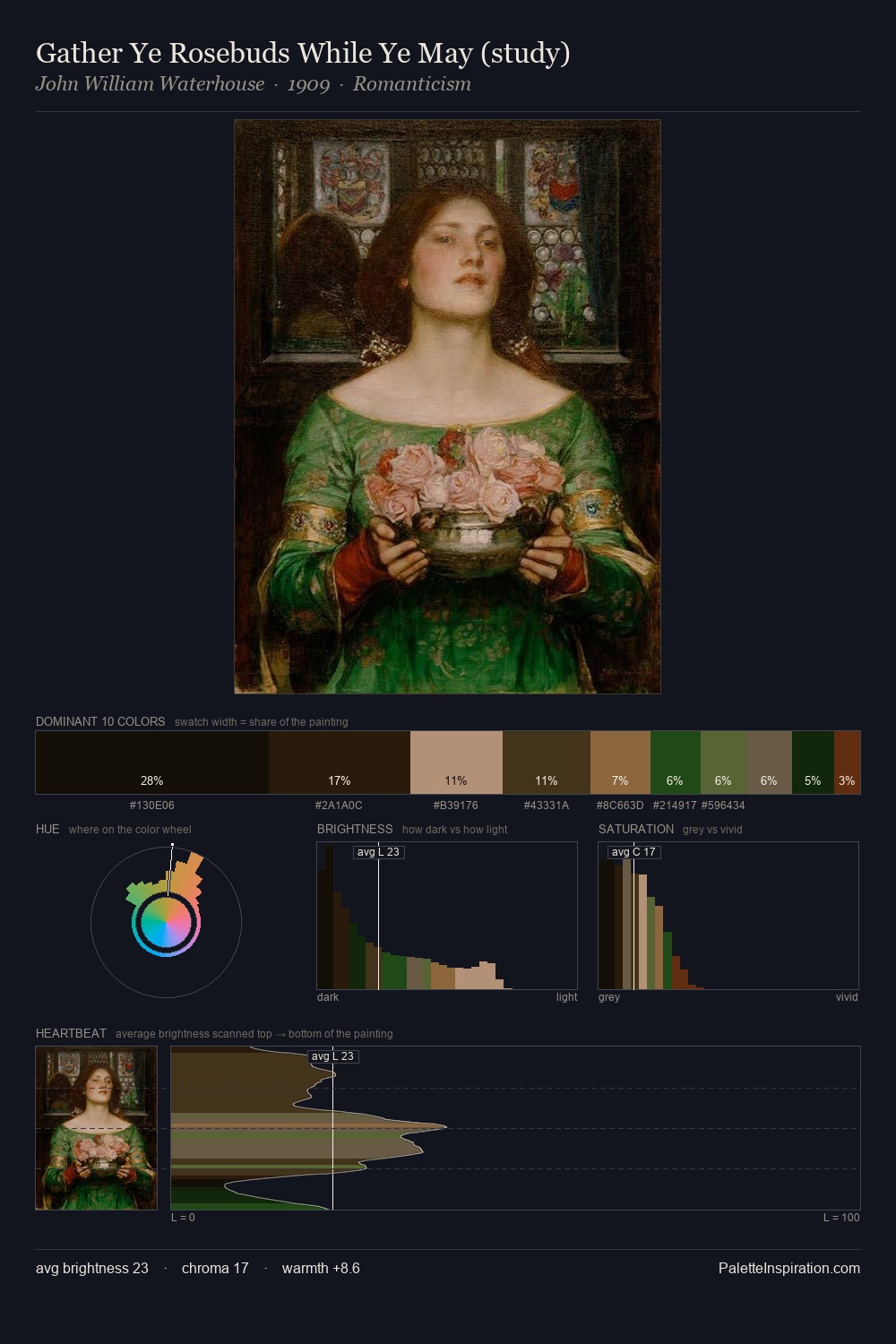The width and height of the screenshot is (896, 1344).
Task: Select the hex code #43331A
Action: click(547, 806)
